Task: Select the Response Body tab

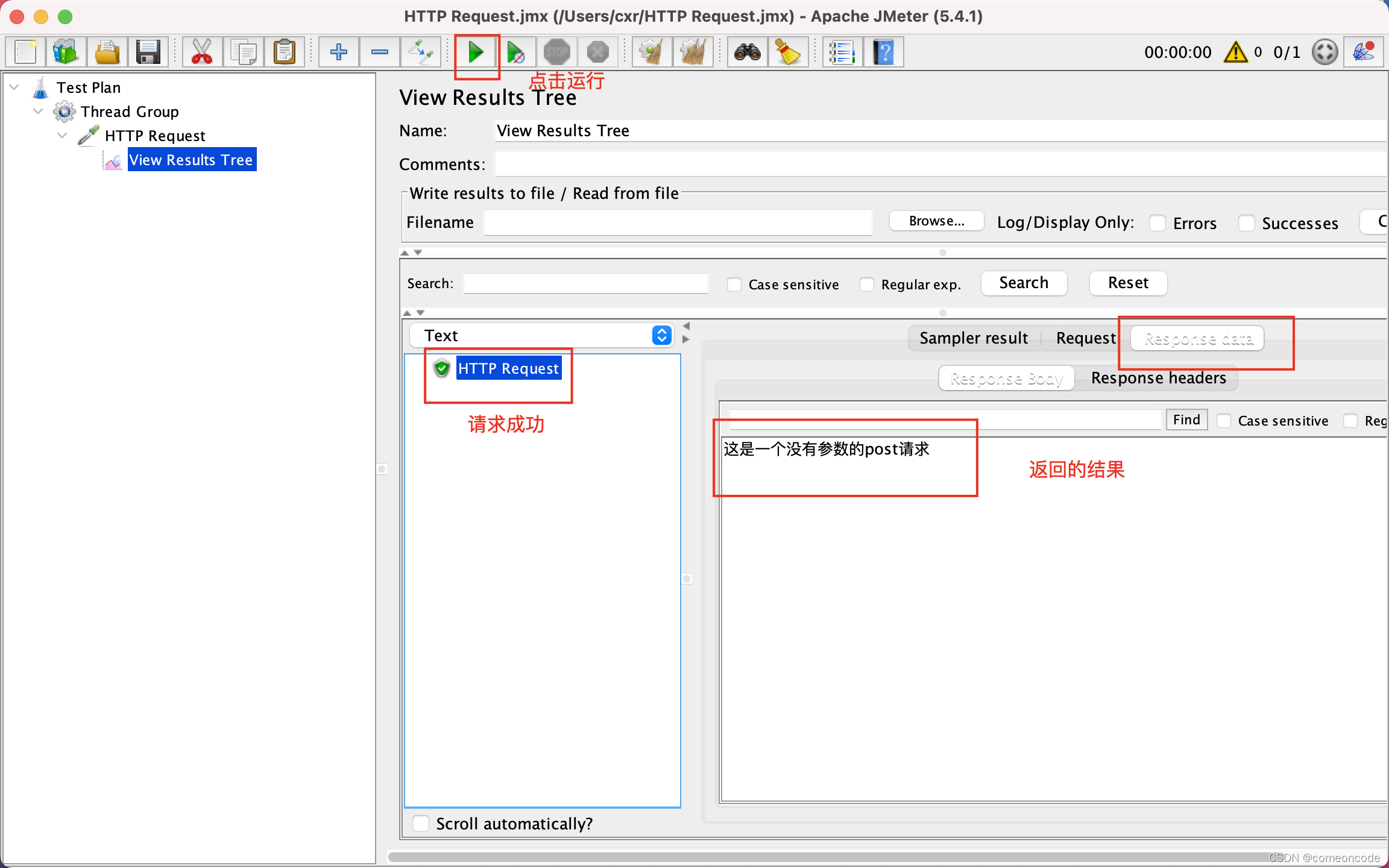Action: [1007, 378]
